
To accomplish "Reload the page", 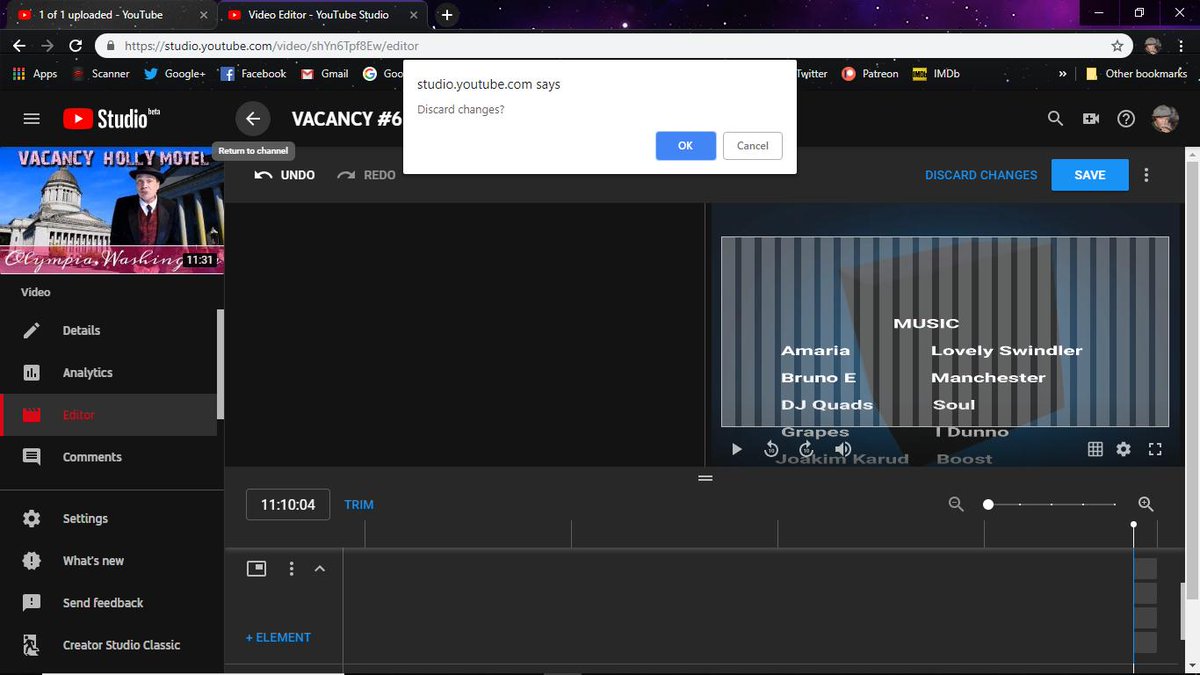I will click(76, 46).
